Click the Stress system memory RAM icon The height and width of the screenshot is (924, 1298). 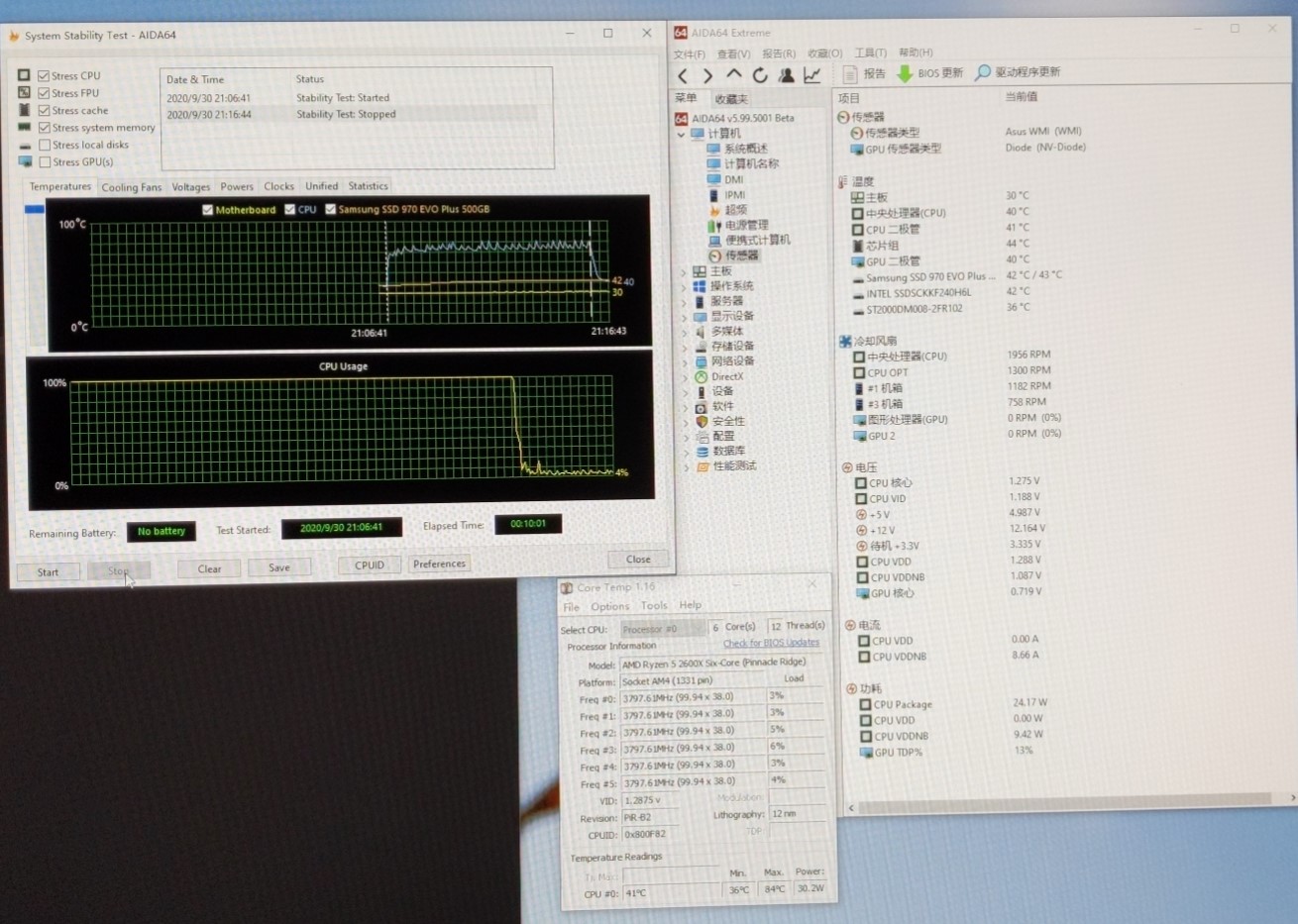point(25,127)
